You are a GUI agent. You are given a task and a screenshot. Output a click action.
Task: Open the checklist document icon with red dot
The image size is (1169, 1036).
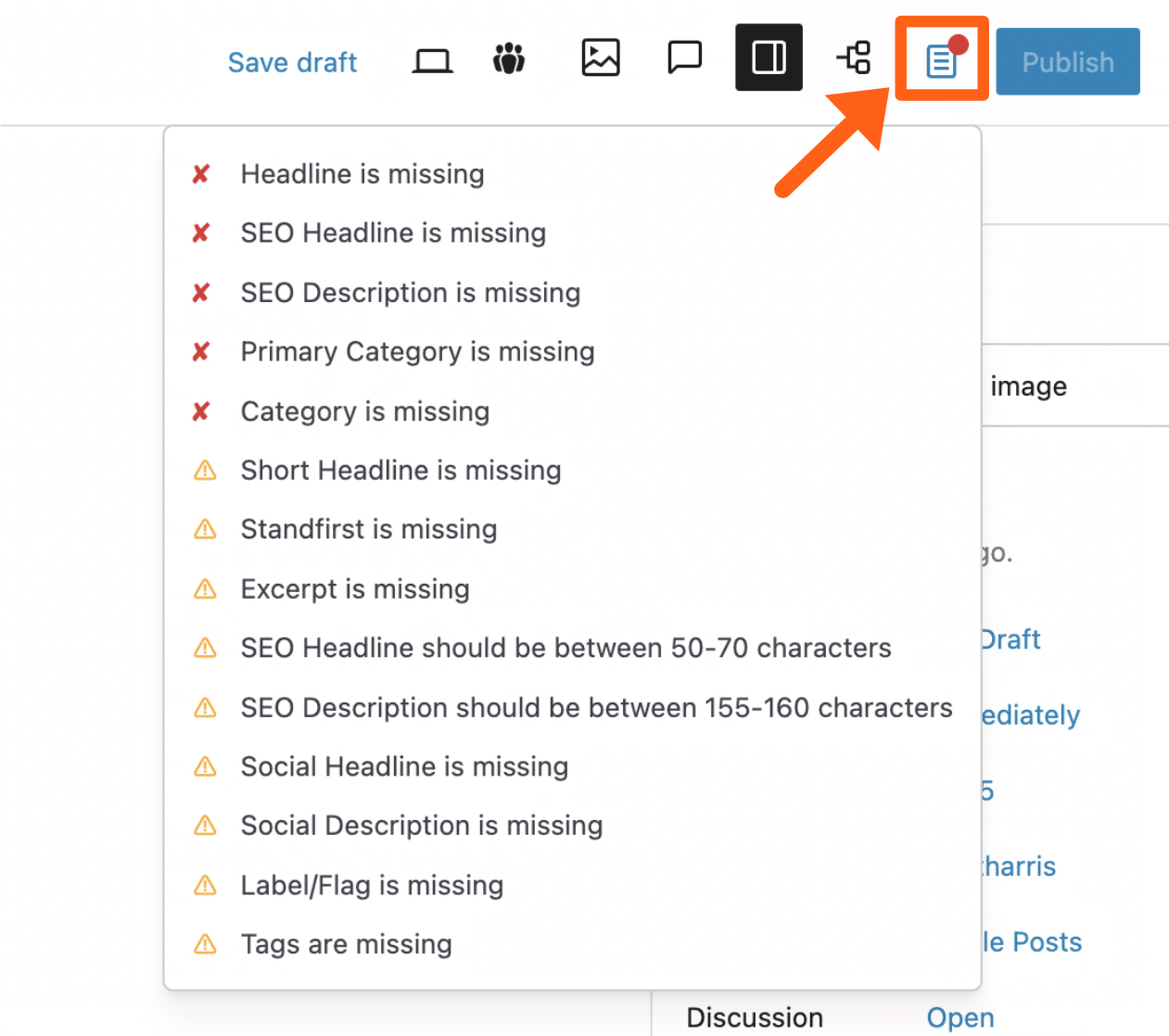[x=942, y=60]
